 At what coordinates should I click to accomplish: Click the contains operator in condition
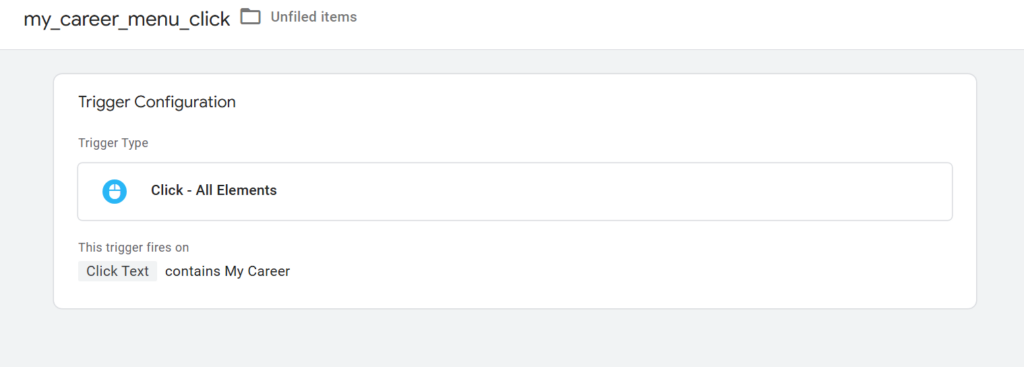(193, 271)
